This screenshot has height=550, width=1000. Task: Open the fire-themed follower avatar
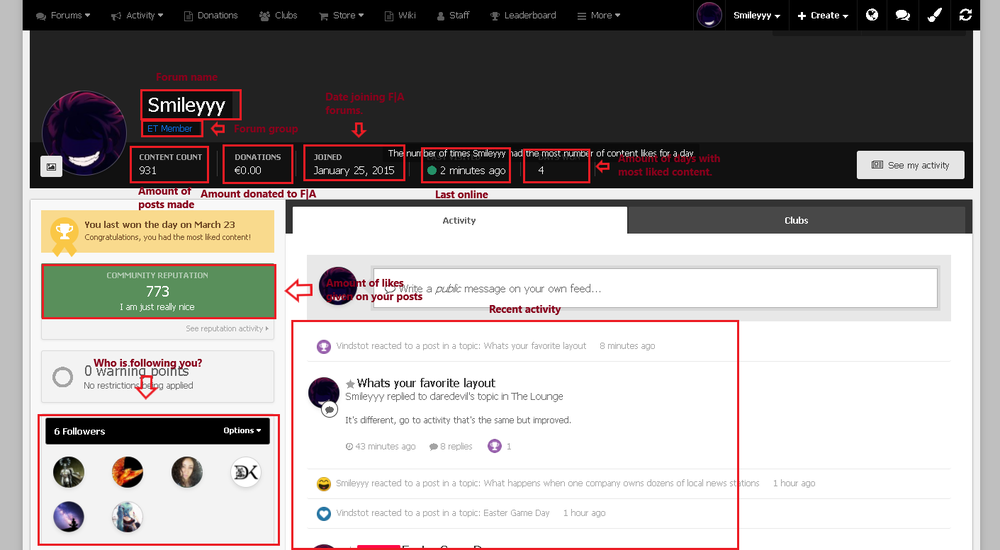[x=128, y=472]
